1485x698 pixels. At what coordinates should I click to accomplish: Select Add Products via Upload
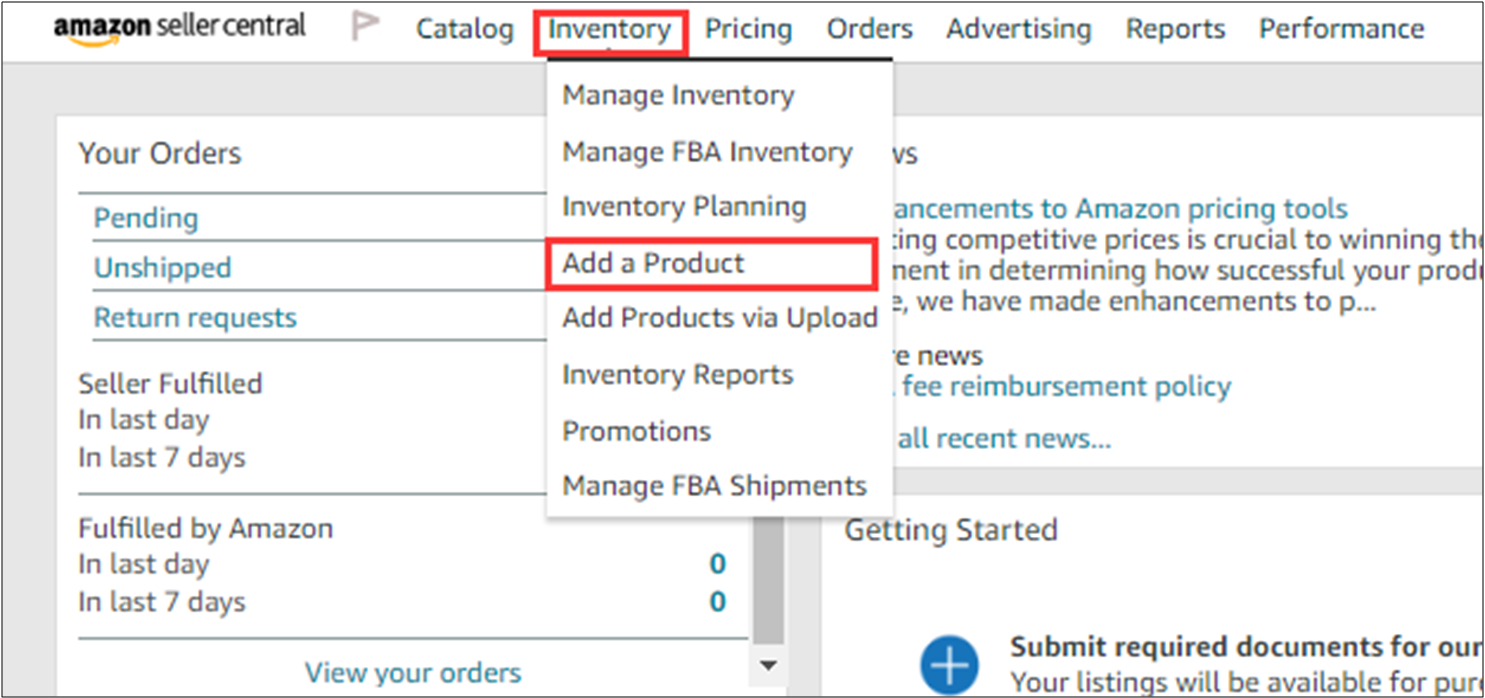(719, 319)
